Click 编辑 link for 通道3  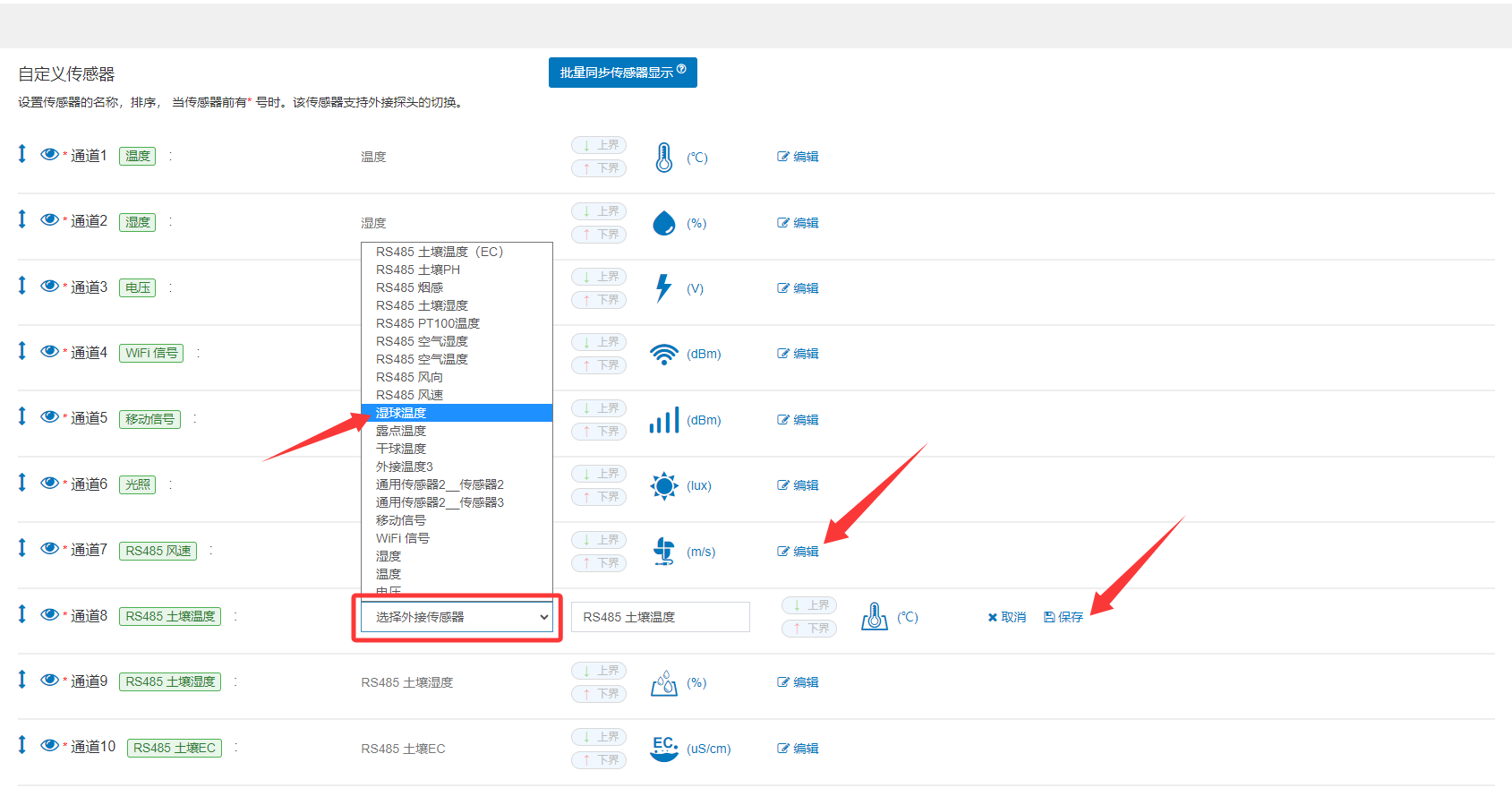pyautogui.click(x=798, y=288)
